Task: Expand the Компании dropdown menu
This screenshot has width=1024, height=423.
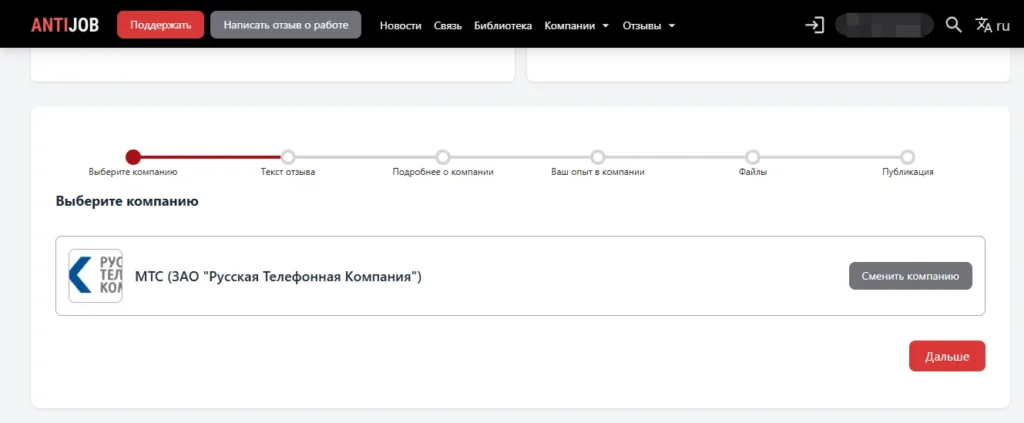Action: [577, 25]
